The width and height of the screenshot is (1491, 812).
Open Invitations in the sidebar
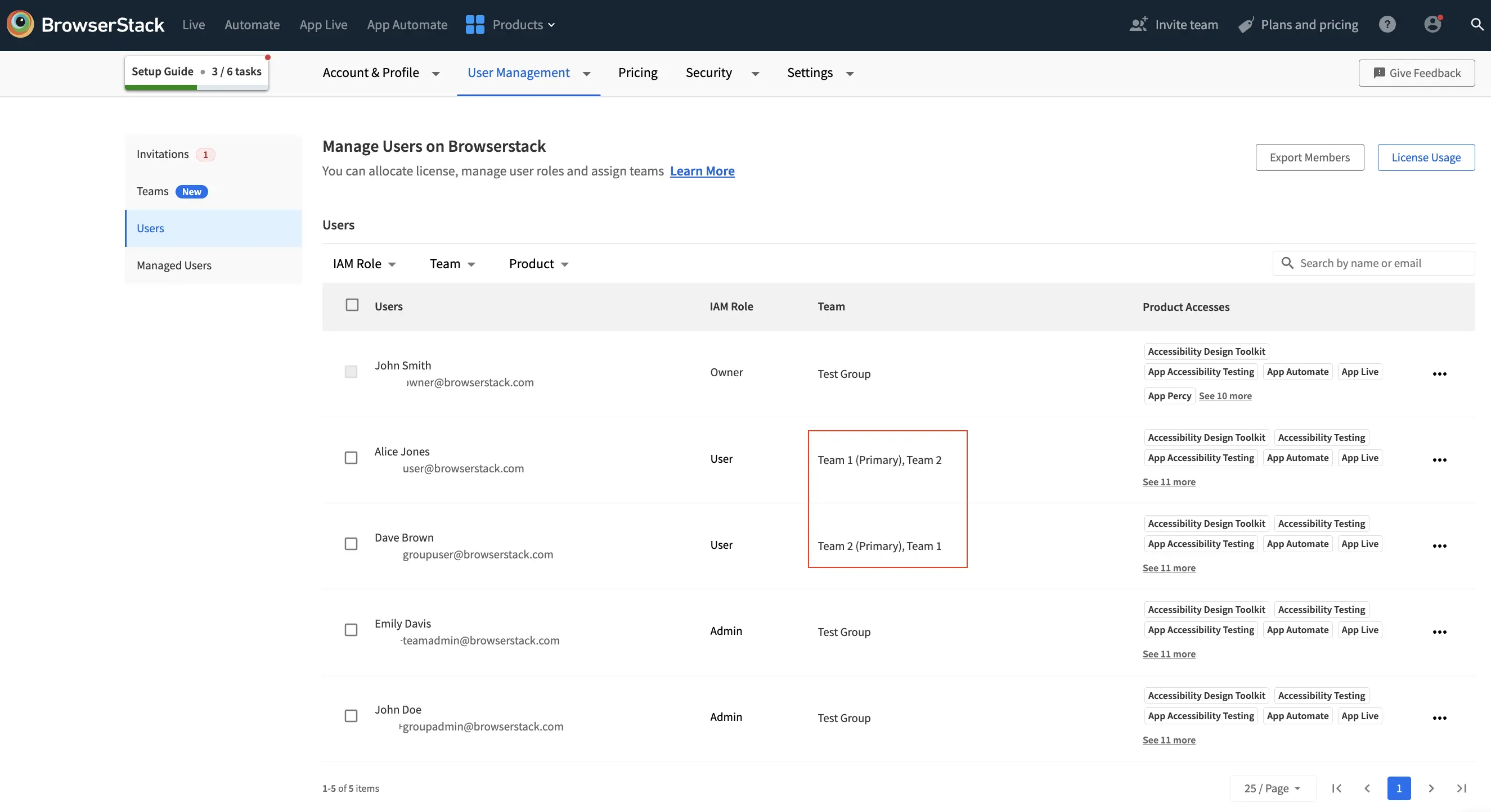[163, 155]
